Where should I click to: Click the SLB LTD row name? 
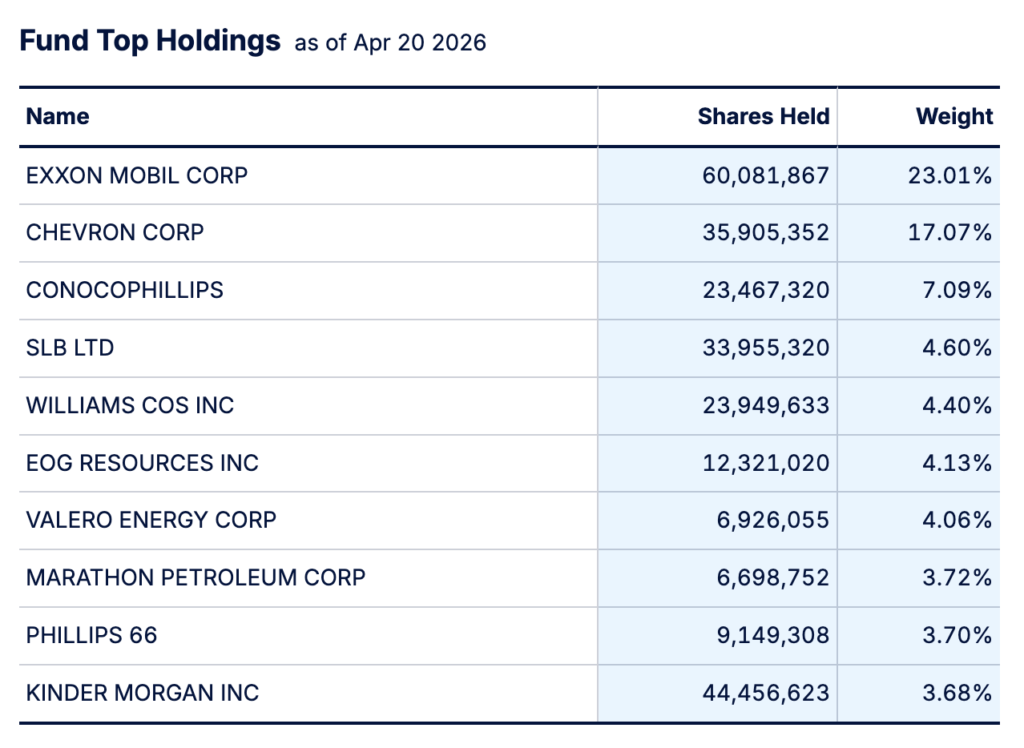[70, 348]
